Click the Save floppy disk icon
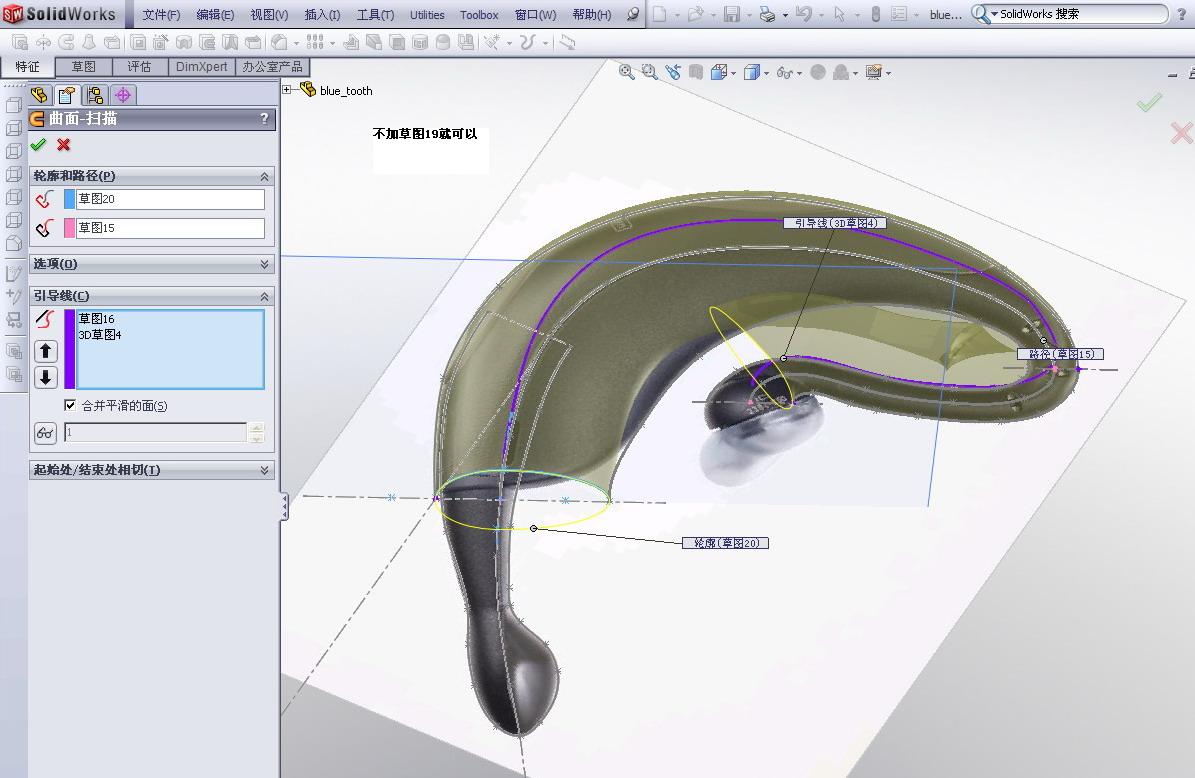 click(x=732, y=14)
